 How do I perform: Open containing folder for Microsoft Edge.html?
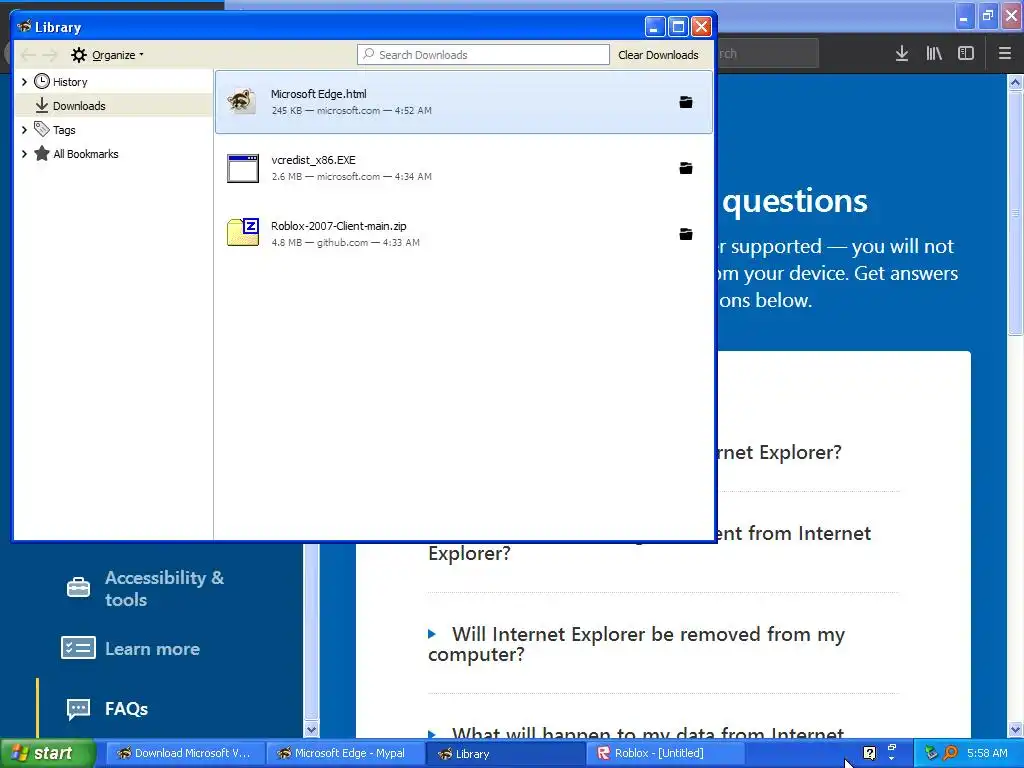pos(686,103)
